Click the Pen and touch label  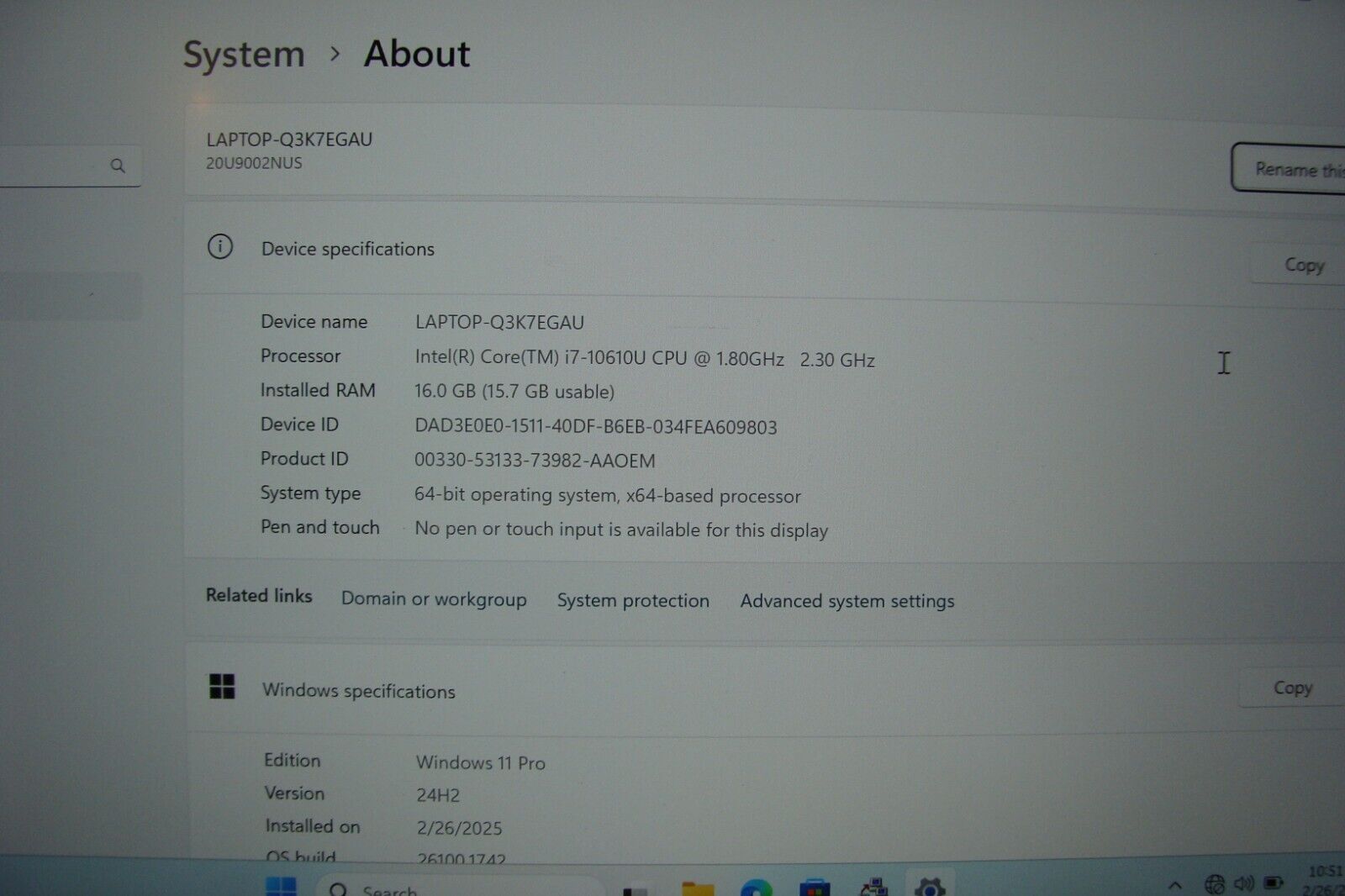point(319,527)
